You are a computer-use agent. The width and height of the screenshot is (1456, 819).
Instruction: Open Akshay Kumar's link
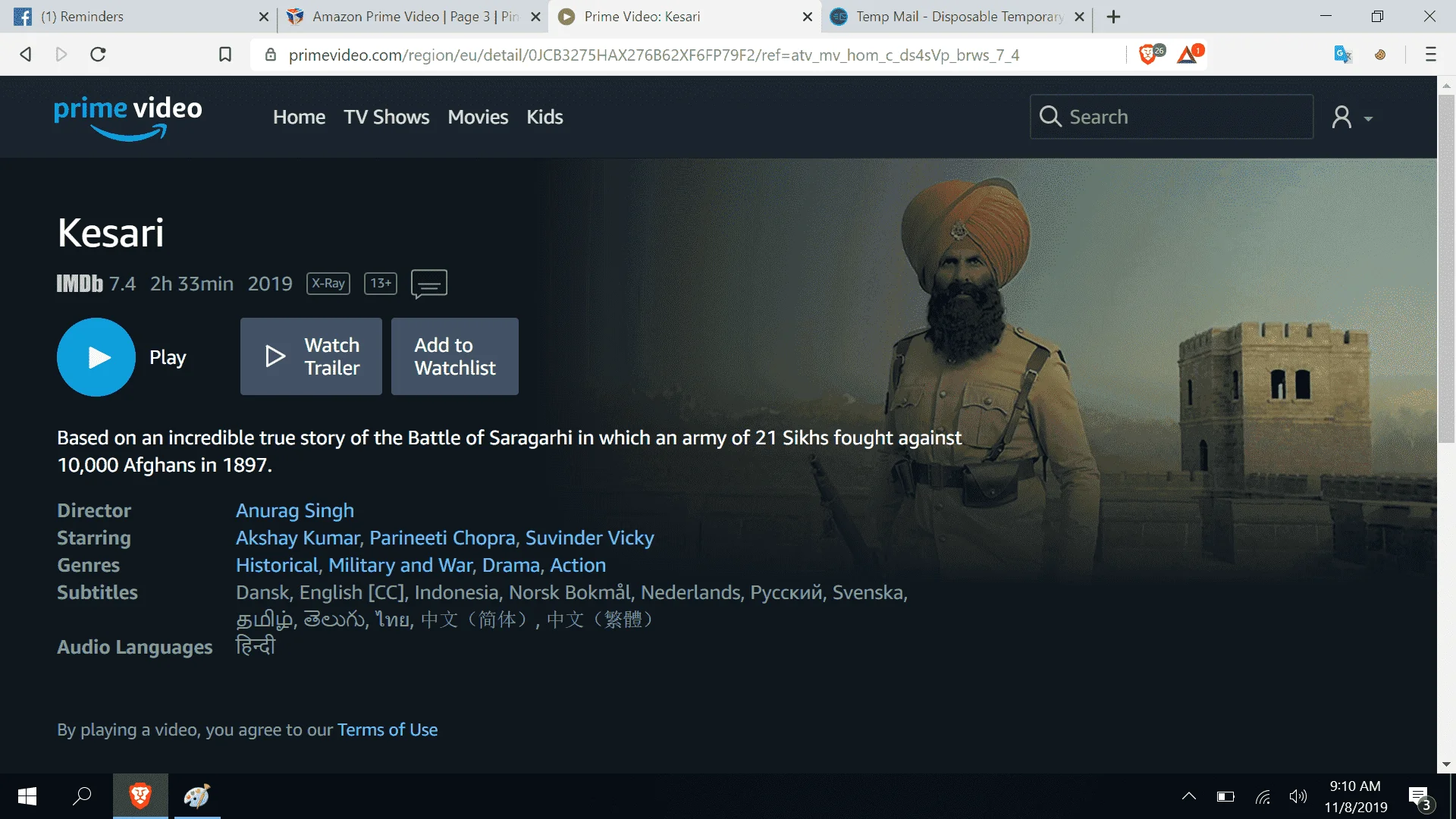[298, 538]
